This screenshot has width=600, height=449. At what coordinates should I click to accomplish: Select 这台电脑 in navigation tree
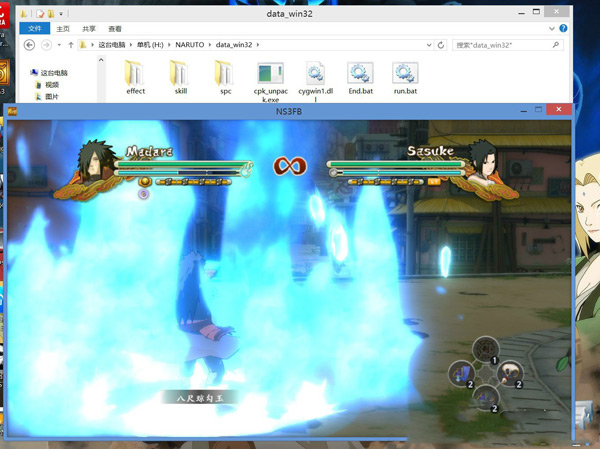(54, 73)
